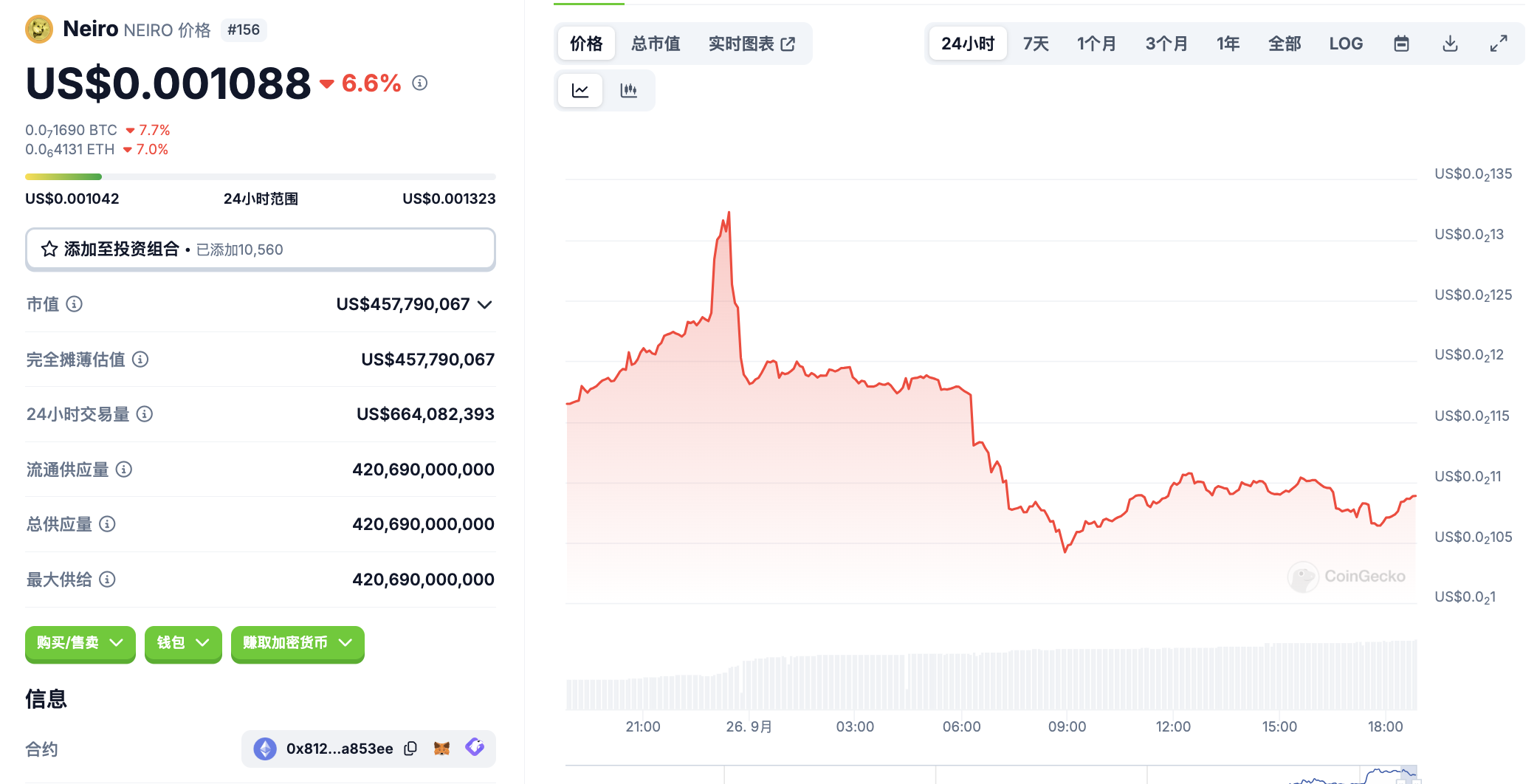Switch to candlestick chart view
Viewport: 1537px width, 784px height.
click(x=629, y=91)
